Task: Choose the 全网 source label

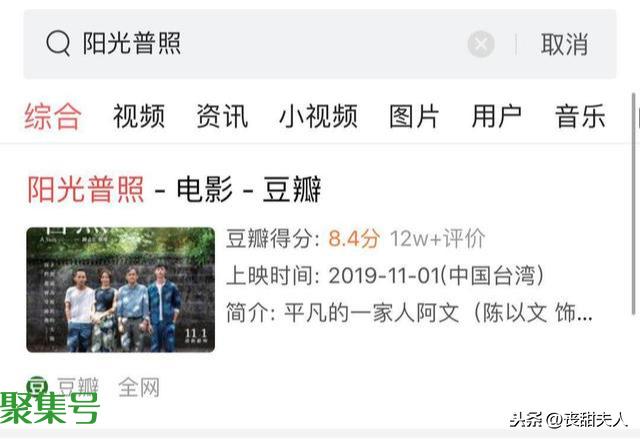Action: [139, 387]
